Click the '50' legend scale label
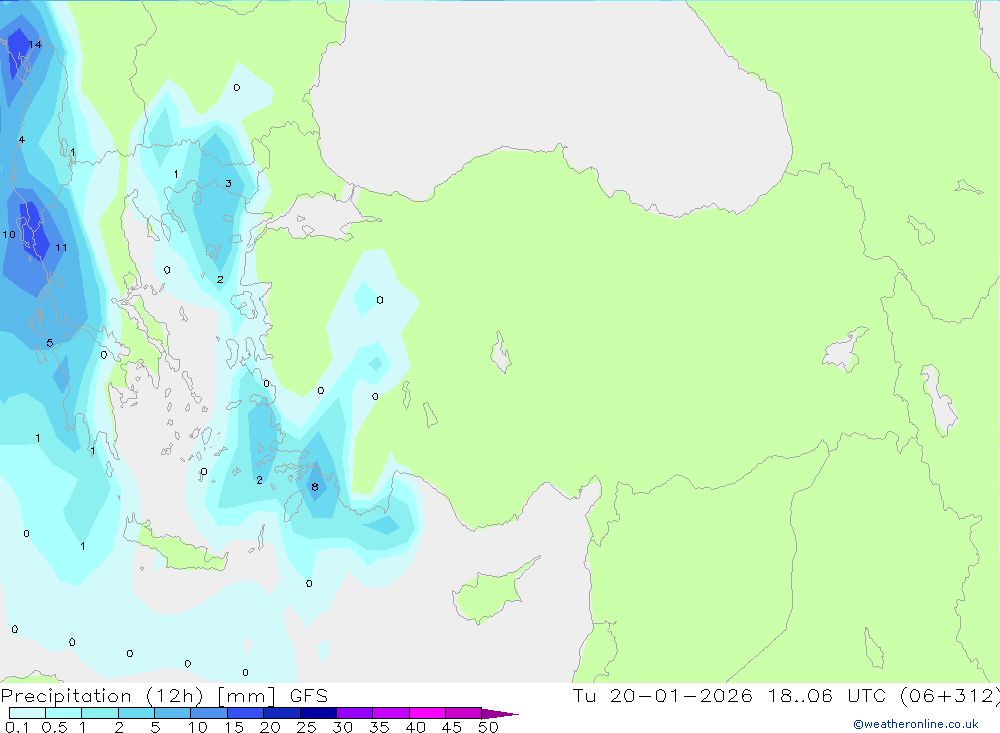Image resolution: width=1000 pixels, height=733 pixels. click(488, 727)
